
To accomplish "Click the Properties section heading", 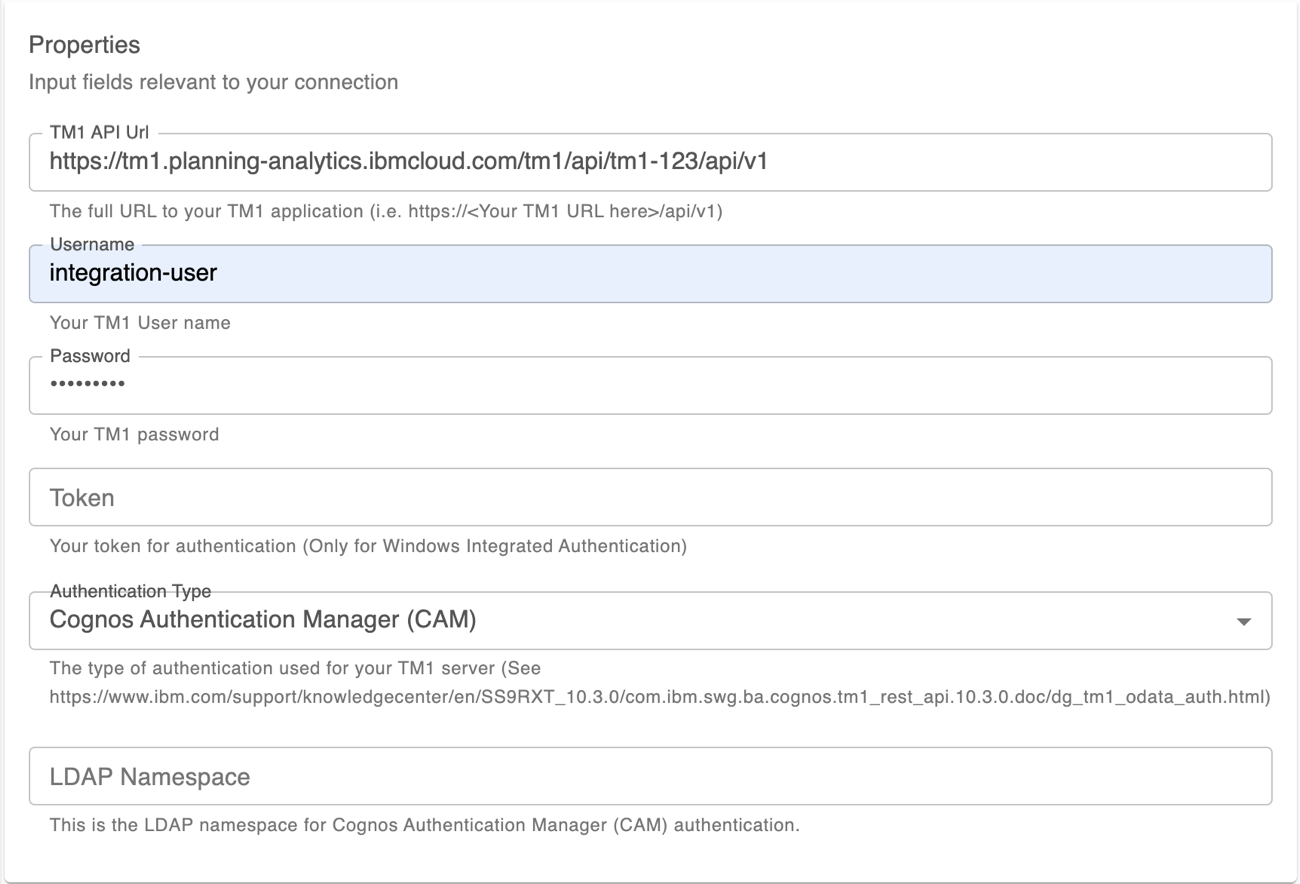I will (86, 44).
